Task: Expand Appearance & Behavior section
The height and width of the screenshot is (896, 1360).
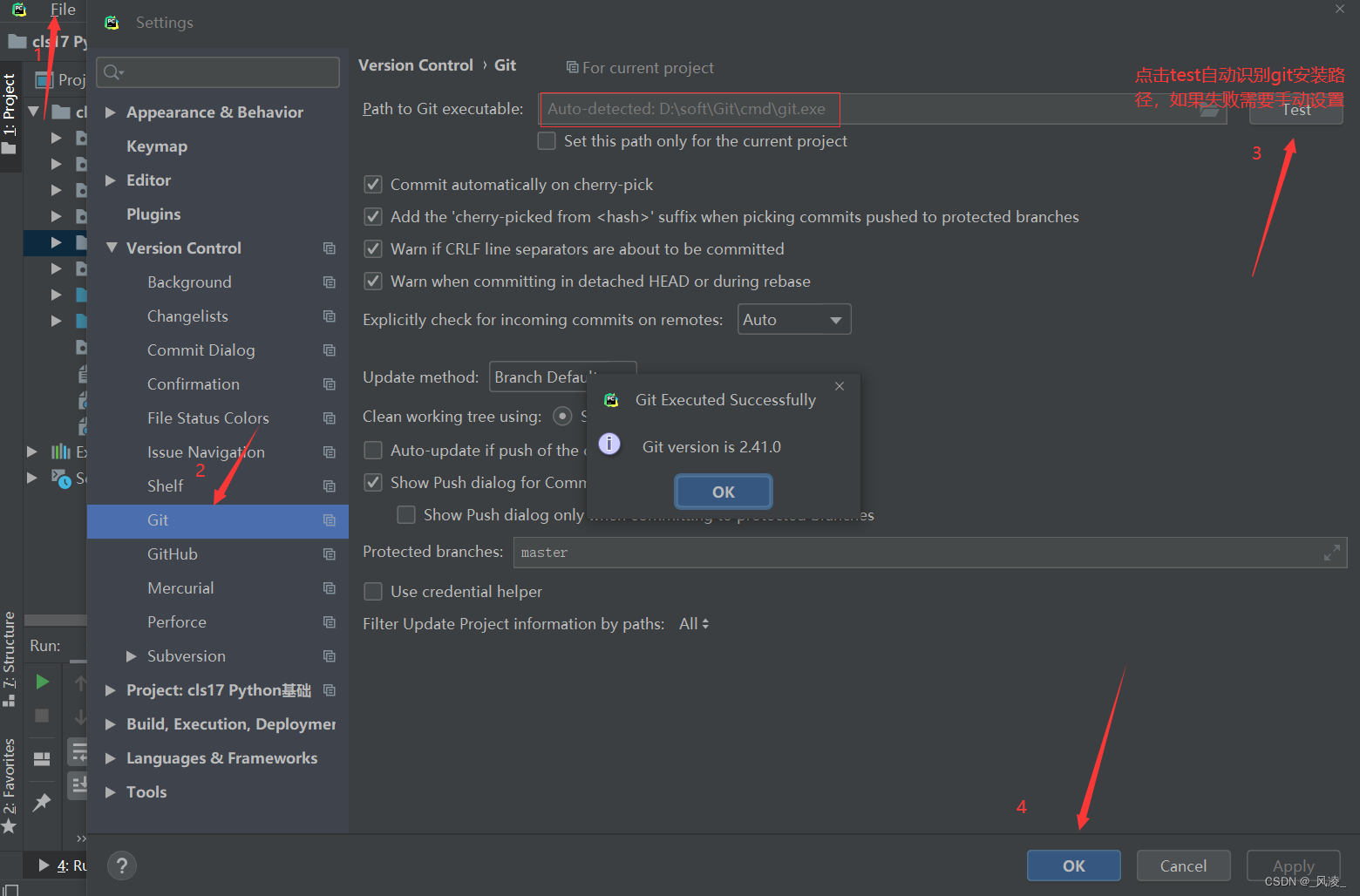Action: click(x=111, y=112)
